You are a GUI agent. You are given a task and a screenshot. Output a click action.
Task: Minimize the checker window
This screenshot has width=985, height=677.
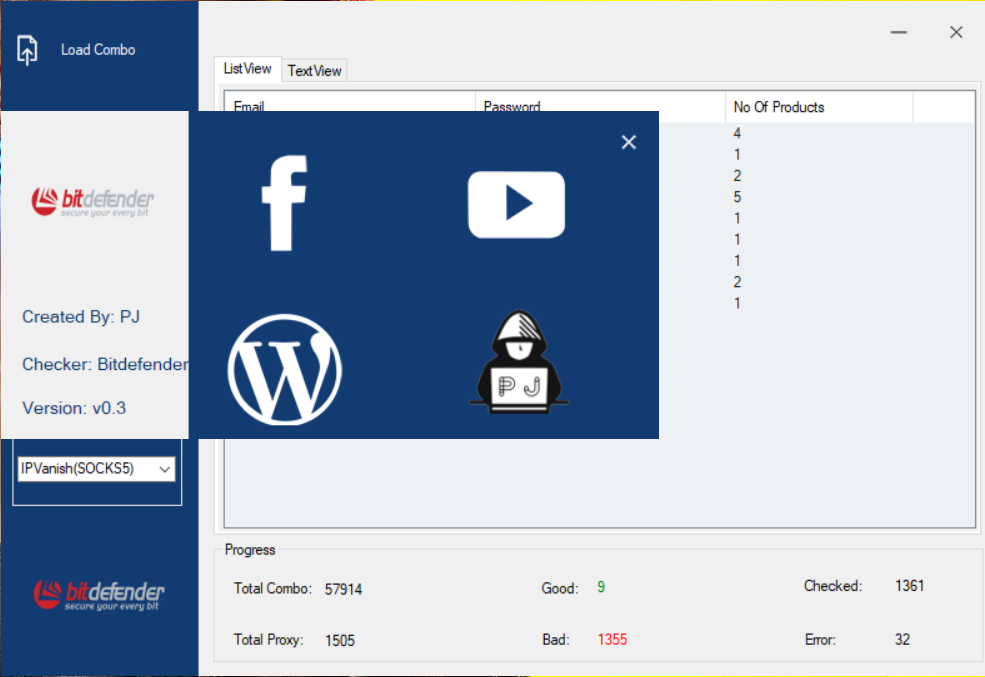[x=899, y=32]
